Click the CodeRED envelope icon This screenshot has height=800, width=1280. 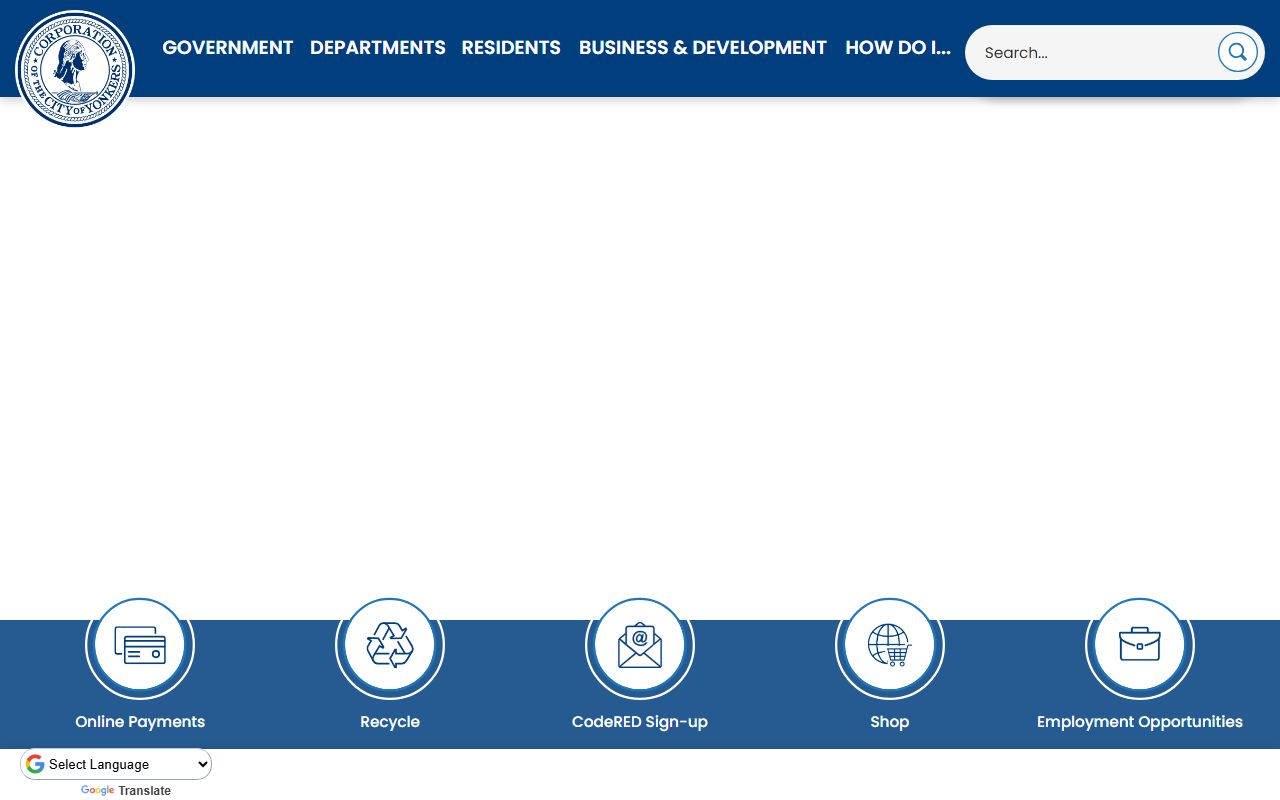tap(640, 646)
